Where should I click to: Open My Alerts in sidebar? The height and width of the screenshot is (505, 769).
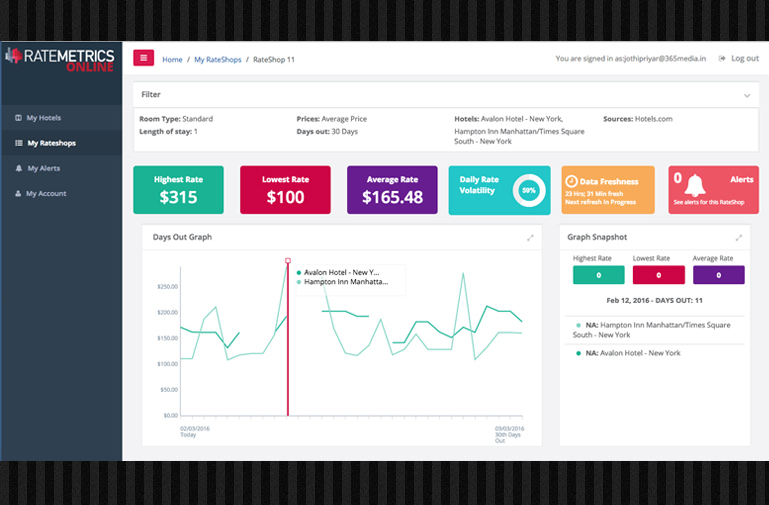tap(44, 168)
